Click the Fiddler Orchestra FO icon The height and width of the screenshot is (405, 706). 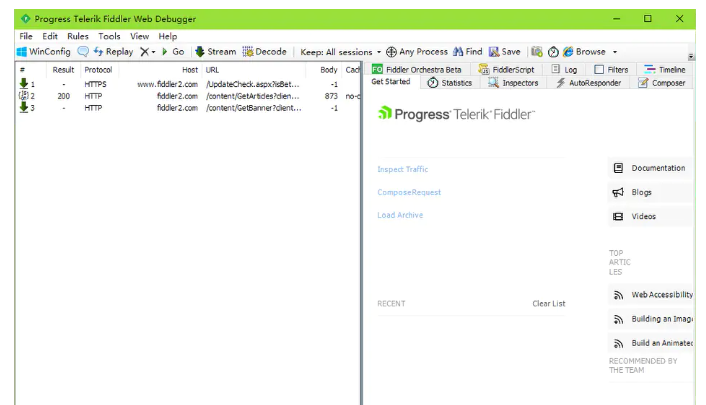coord(377,69)
